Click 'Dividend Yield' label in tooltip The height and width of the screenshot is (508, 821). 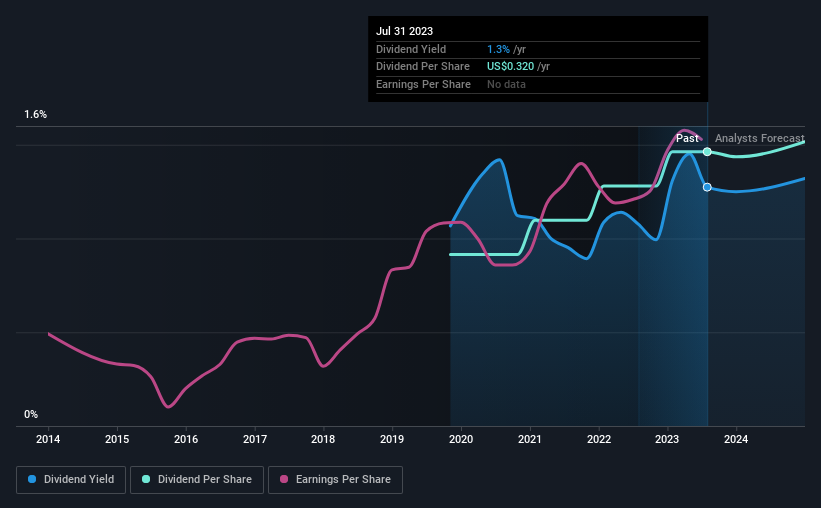point(411,49)
